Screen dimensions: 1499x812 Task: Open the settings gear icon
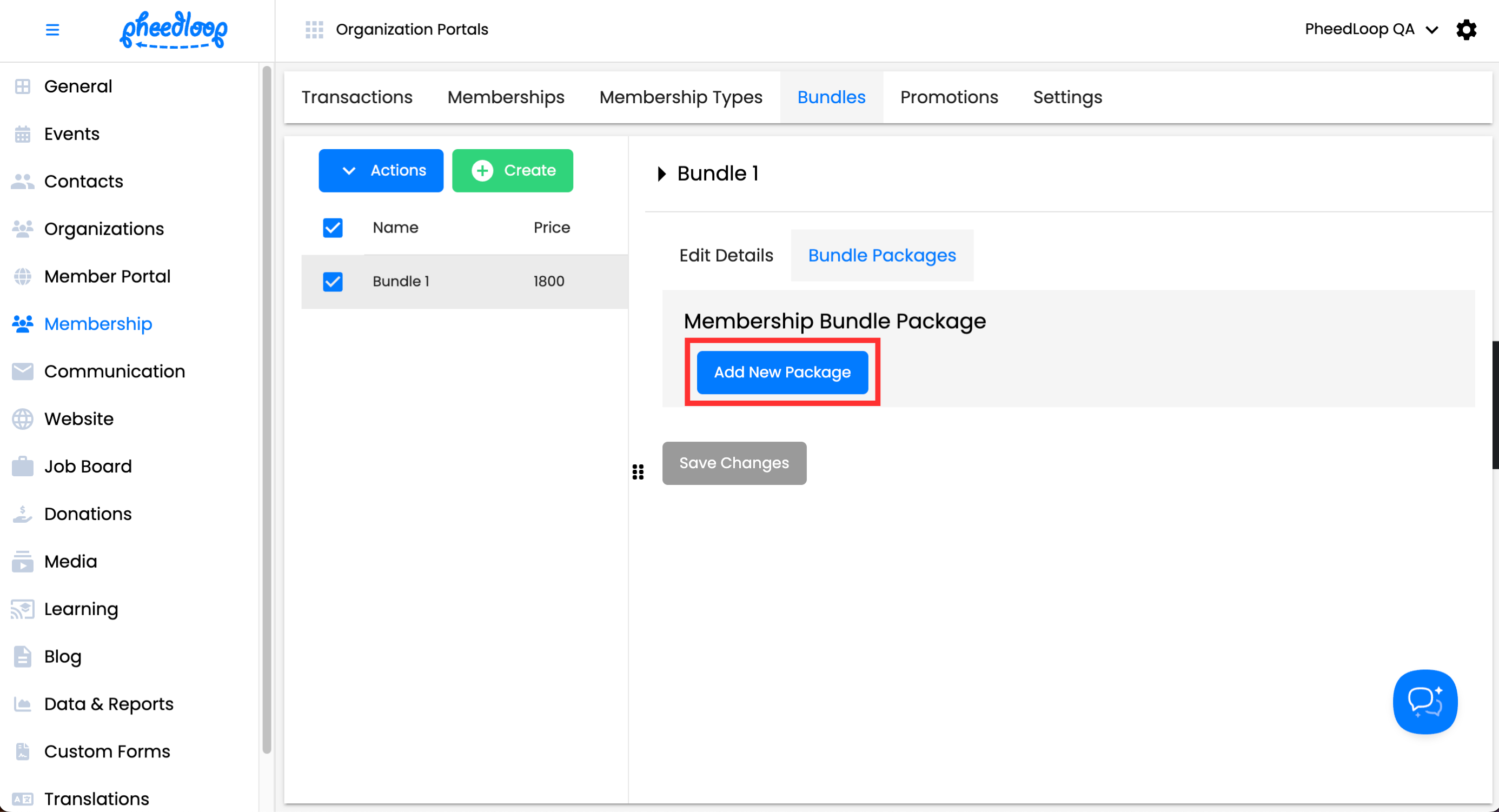[1466, 30]
